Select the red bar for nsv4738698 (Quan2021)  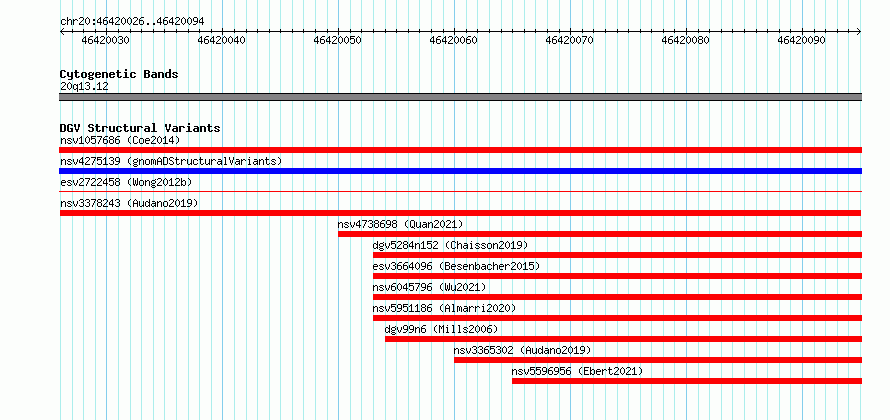[600, 234]
